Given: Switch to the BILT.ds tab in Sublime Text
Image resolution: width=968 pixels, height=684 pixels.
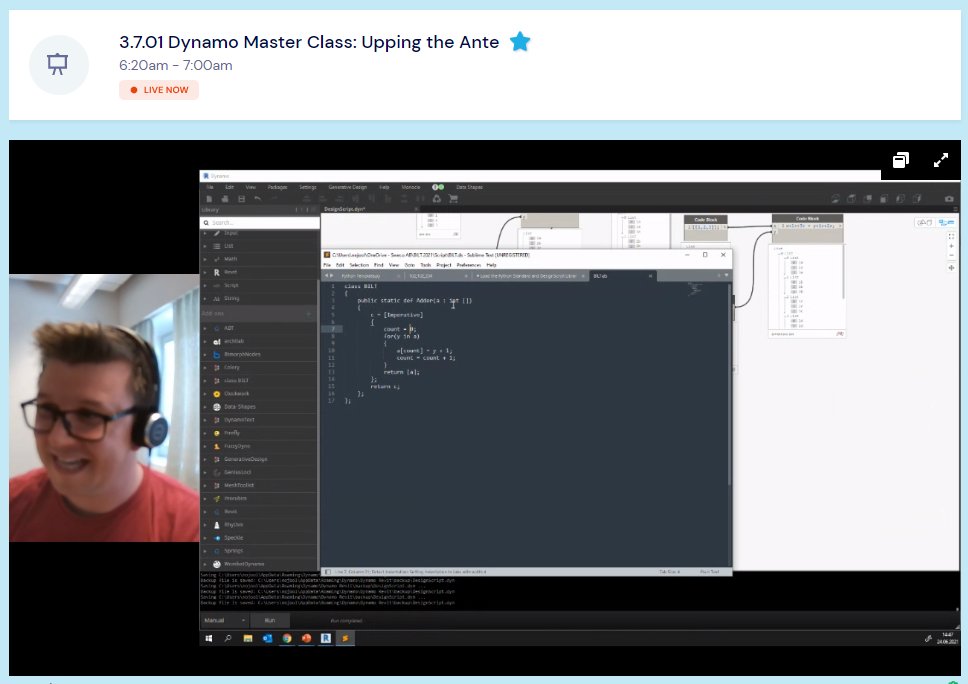Looking at the screenshot, I should pos(621,276).
